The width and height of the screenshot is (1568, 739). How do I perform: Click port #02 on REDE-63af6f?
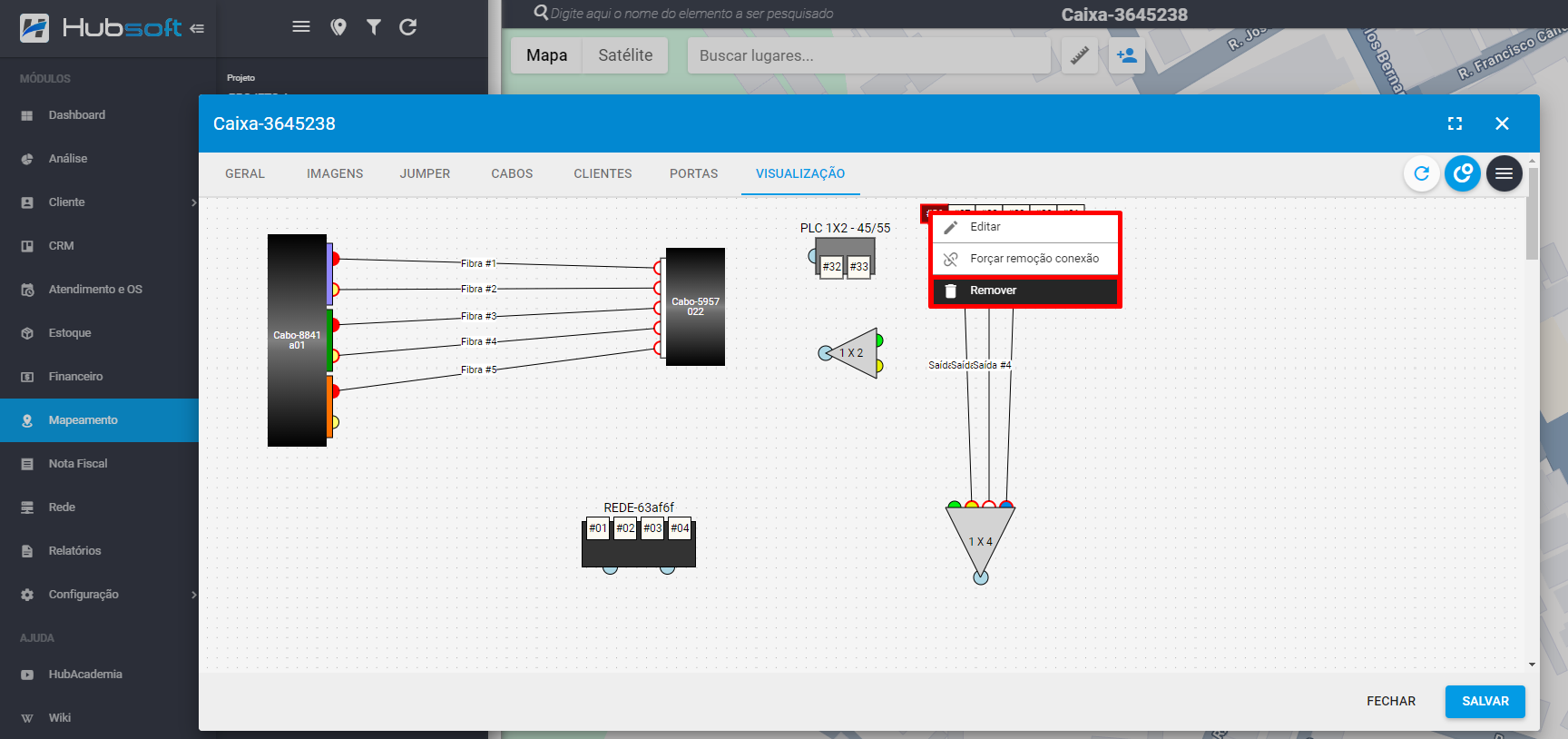(625, 528)
